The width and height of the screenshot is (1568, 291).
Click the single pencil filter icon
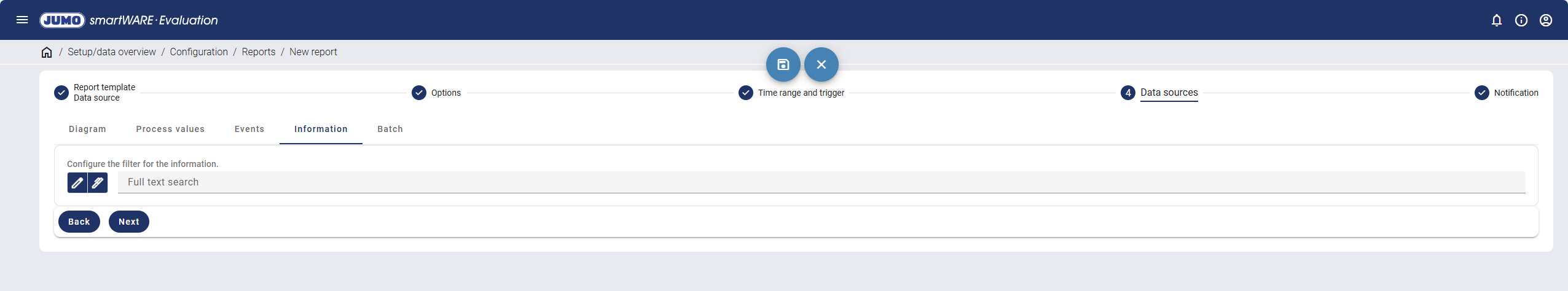[x=77, y=183]
